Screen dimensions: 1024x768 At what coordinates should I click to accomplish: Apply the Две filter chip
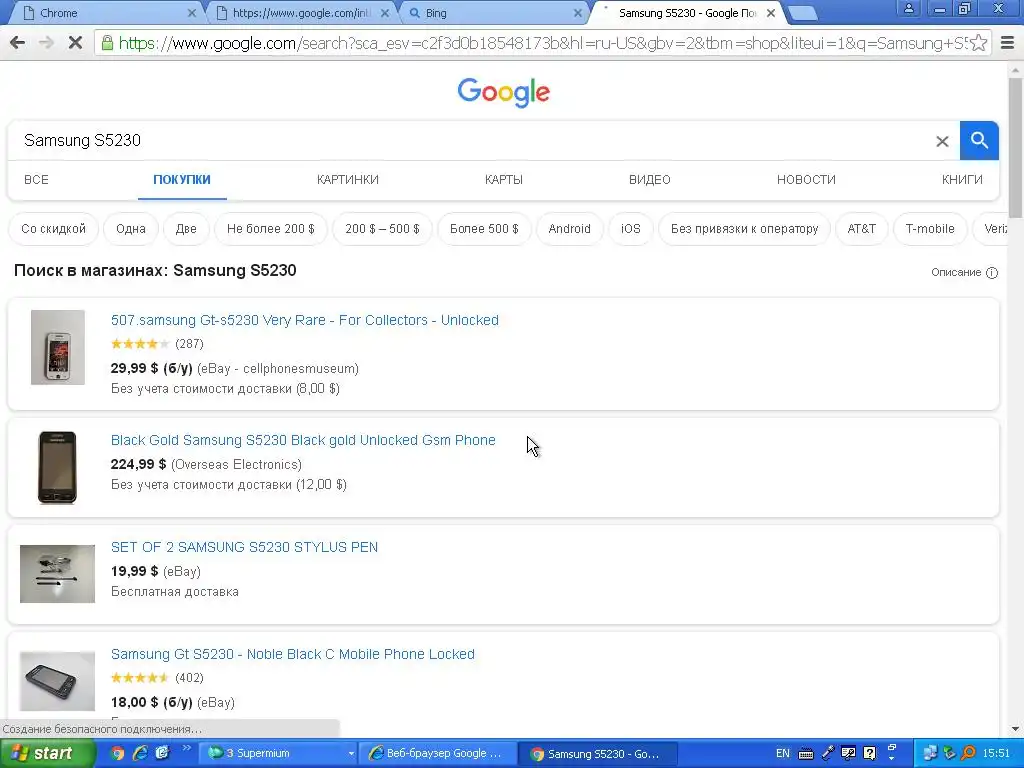[186, 229]
